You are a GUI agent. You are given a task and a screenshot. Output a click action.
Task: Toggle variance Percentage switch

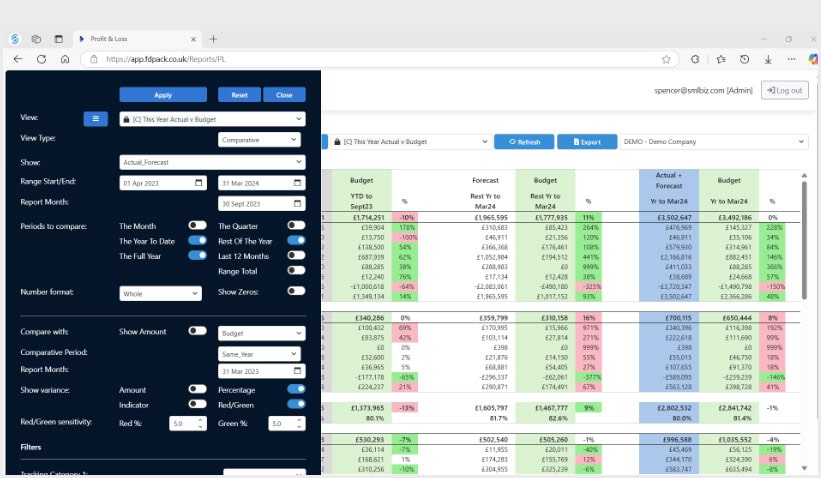coord(296,389)
